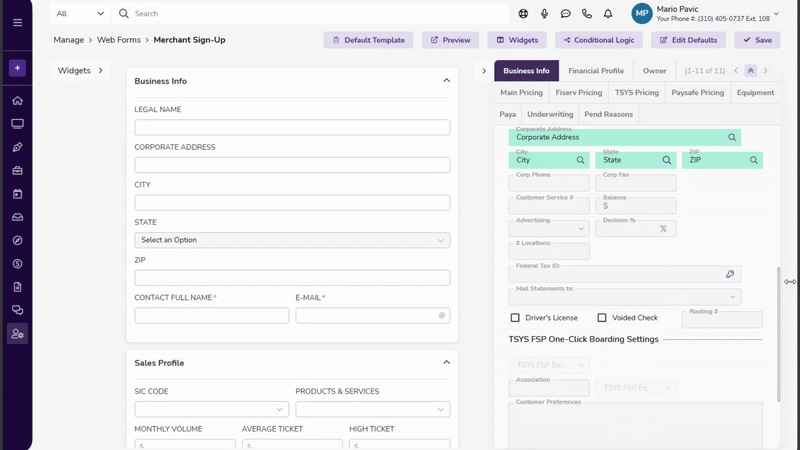Check the Driver's License checkbox

coord(515,318)
